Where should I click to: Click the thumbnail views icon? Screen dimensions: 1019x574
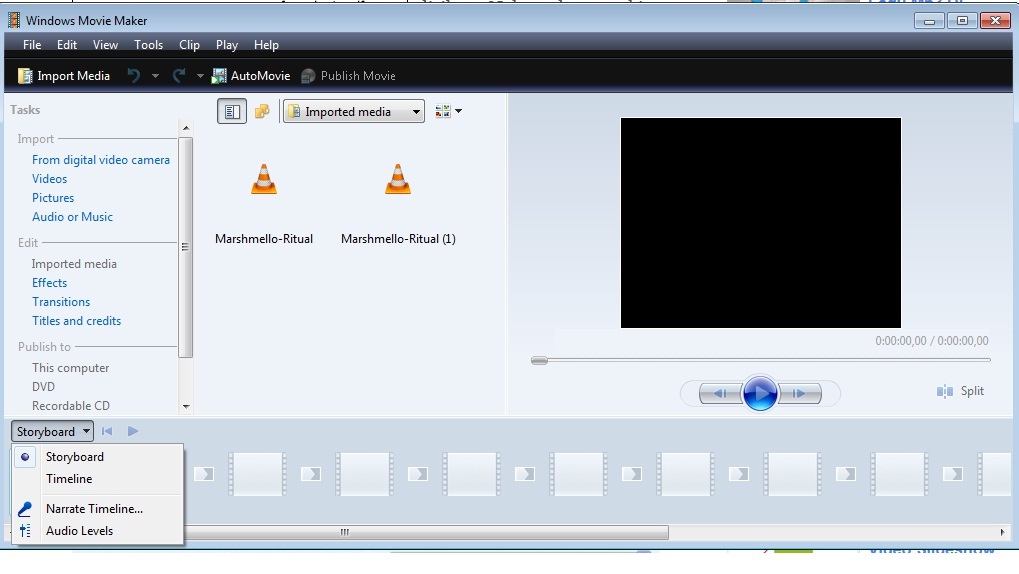[443, 111]
